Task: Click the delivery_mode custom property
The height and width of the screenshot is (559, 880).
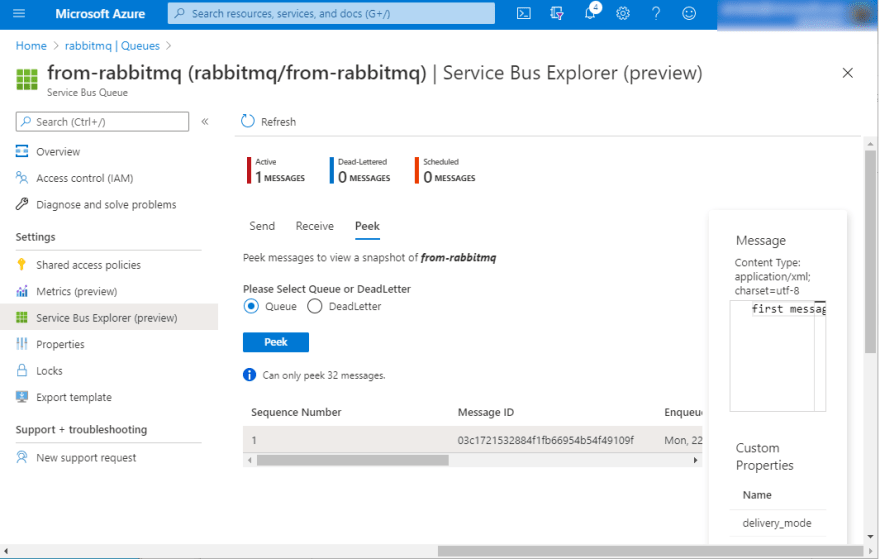Action: tap(777, 523)
